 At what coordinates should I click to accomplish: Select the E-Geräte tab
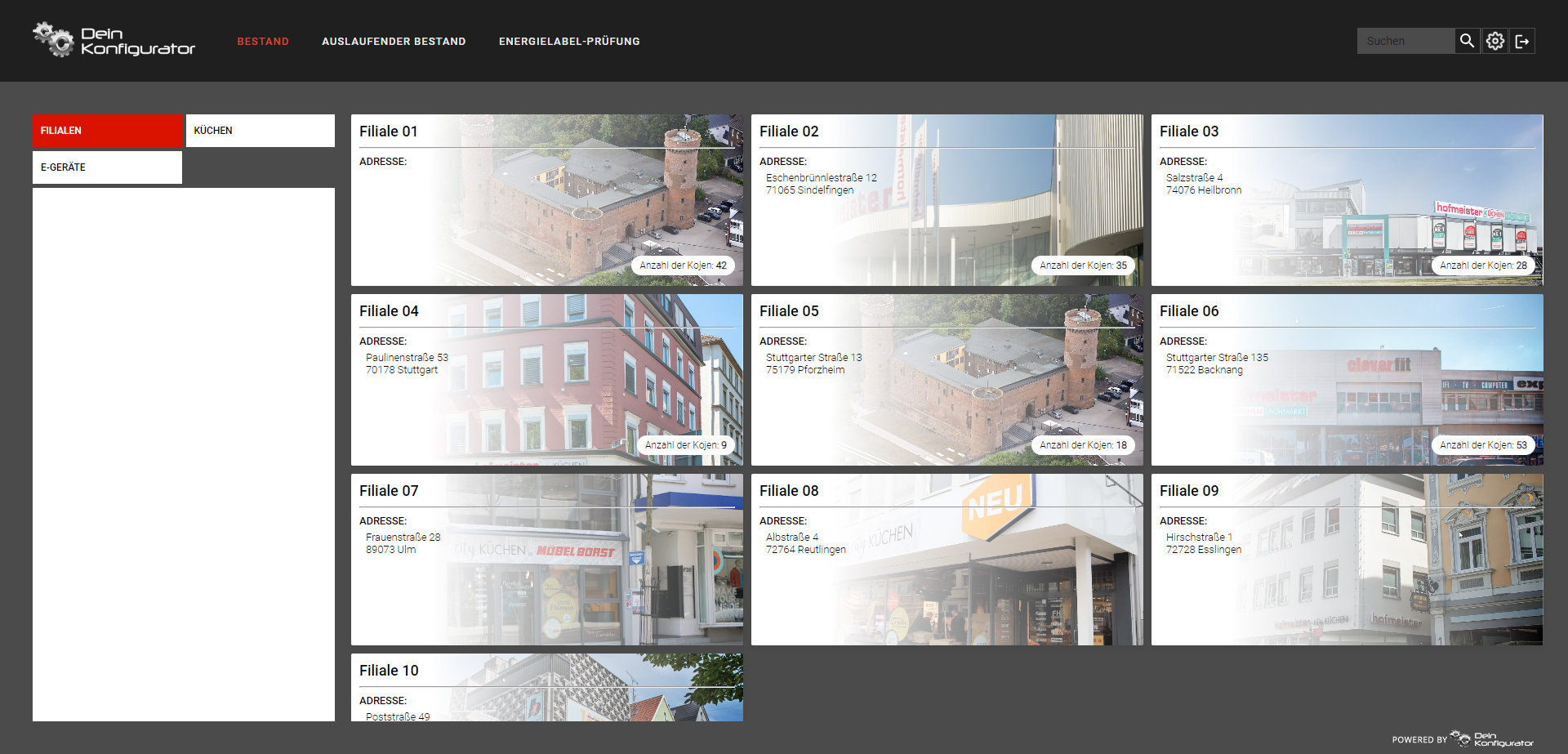click(107, 167)
